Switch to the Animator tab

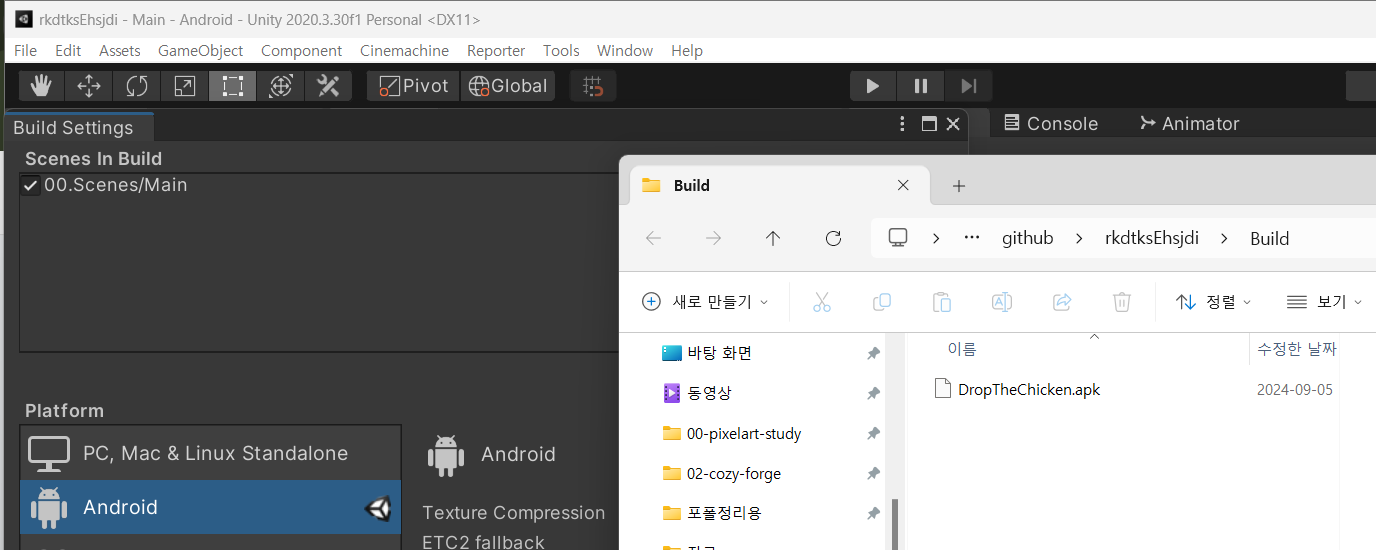1189,124
